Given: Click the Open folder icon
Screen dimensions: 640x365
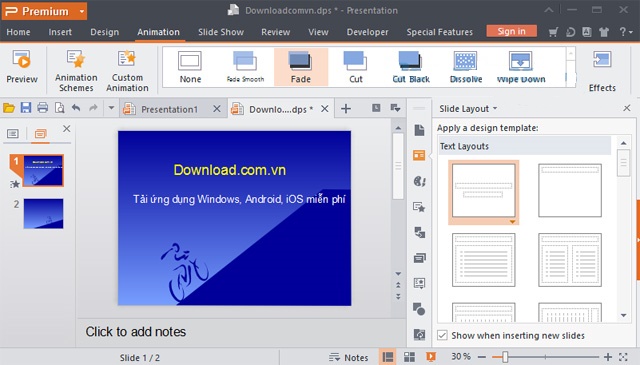Looking at the screenshot, I should tap(9, 108).
